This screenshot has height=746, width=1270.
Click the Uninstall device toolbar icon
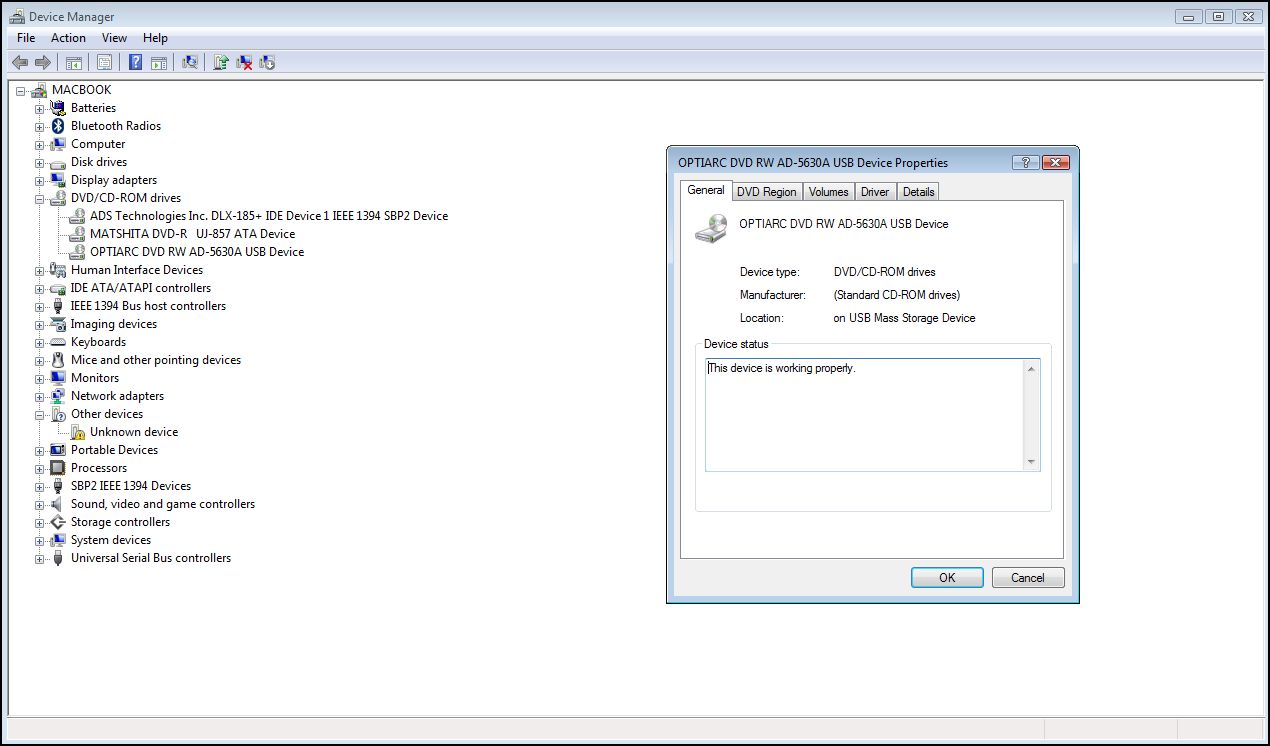pos(243,62)
